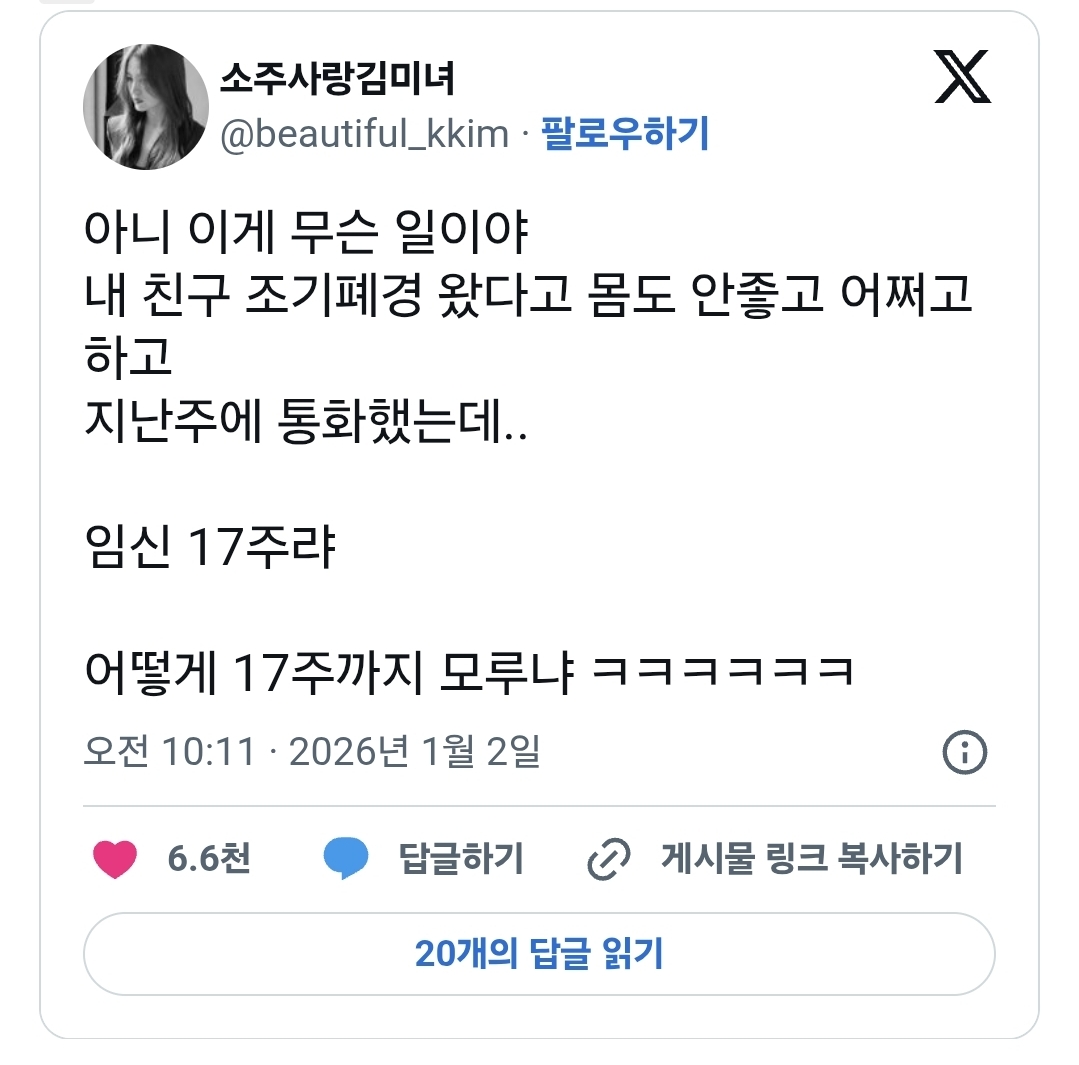Open the timestamp 오전 10:11 link
Image resolution: width=1079 pixels, height=1065 pixels.
point(169,751)
